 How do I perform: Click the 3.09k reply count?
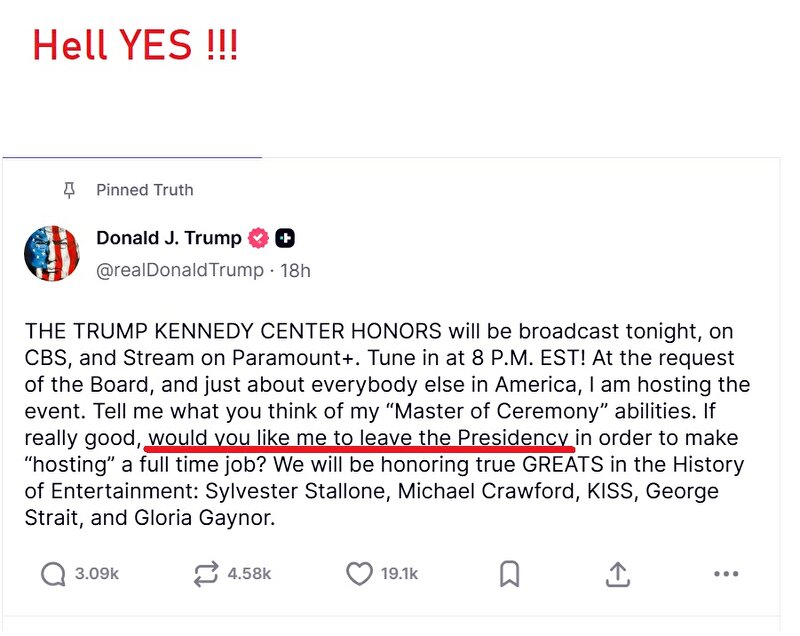pyautogui.click(x=97, y=574)
